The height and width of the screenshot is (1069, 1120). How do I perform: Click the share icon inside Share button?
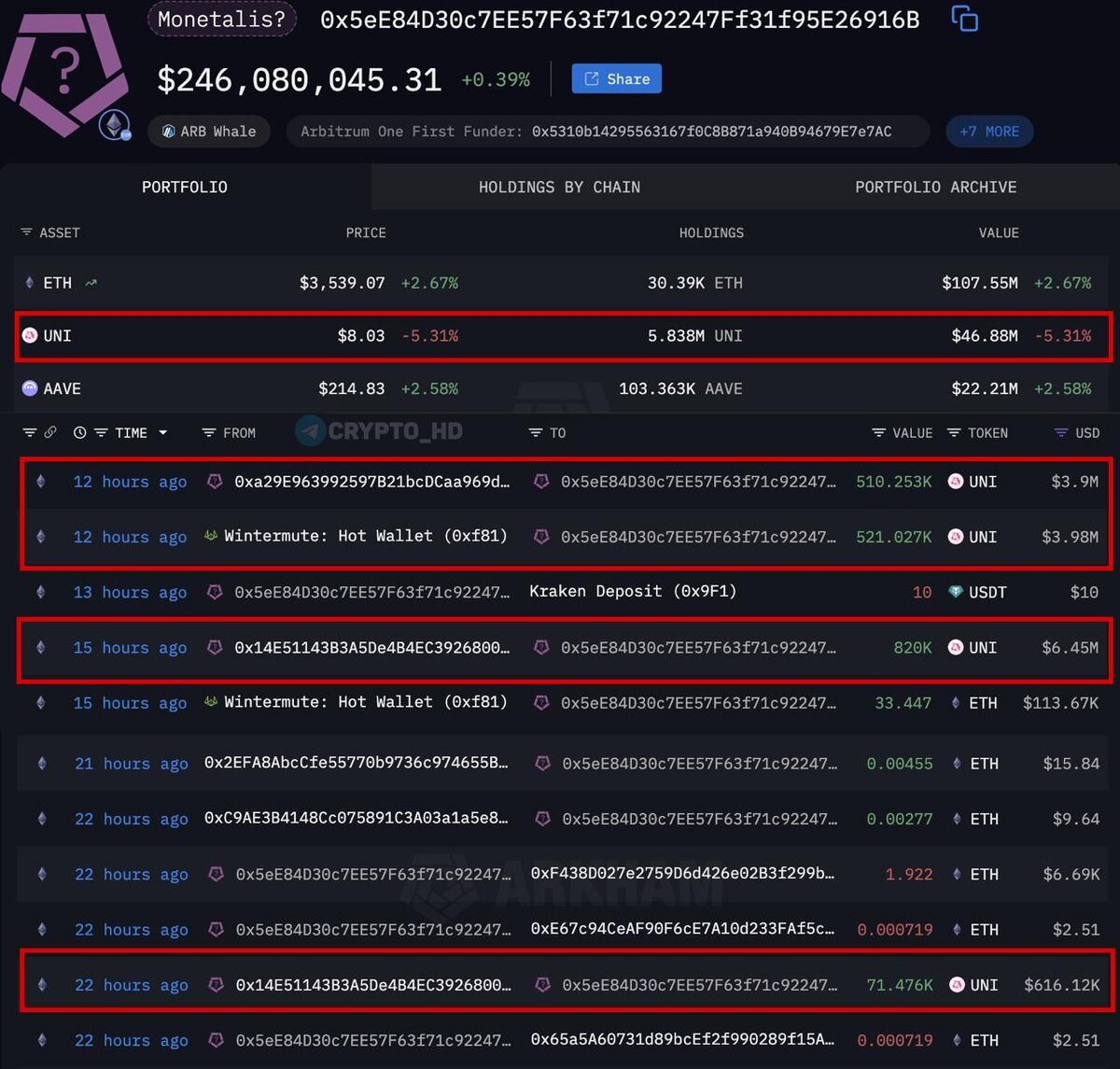[x=591, y=79]
